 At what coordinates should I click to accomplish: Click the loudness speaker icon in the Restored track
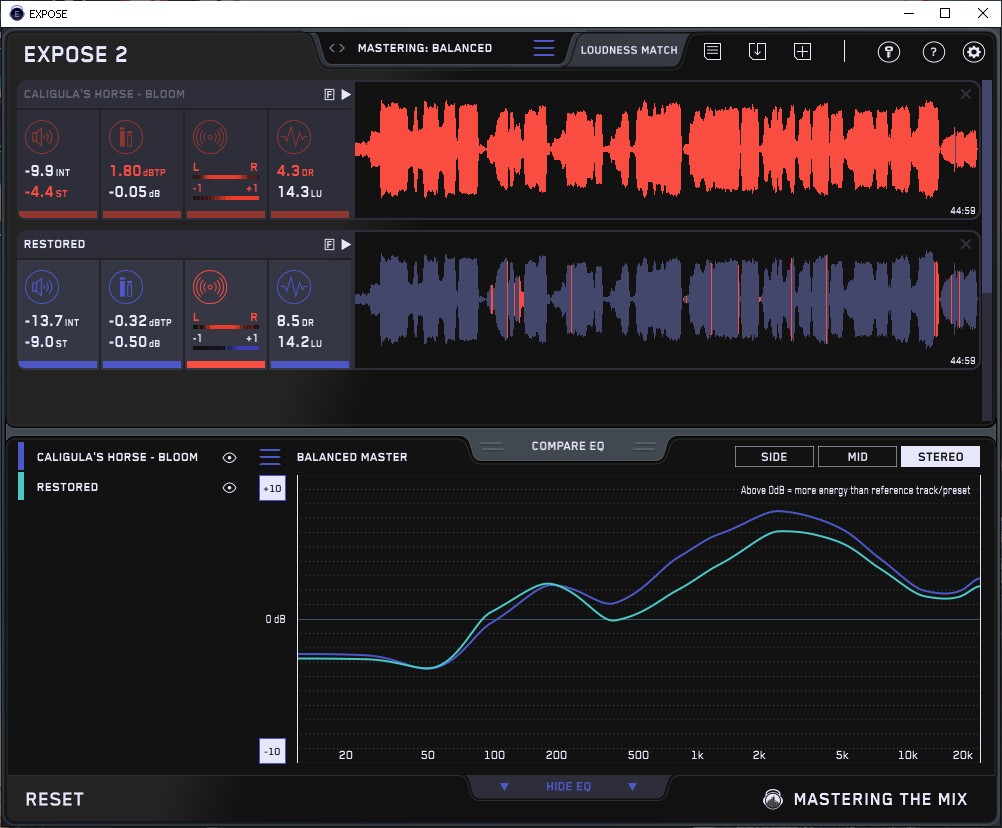[42, 287]
